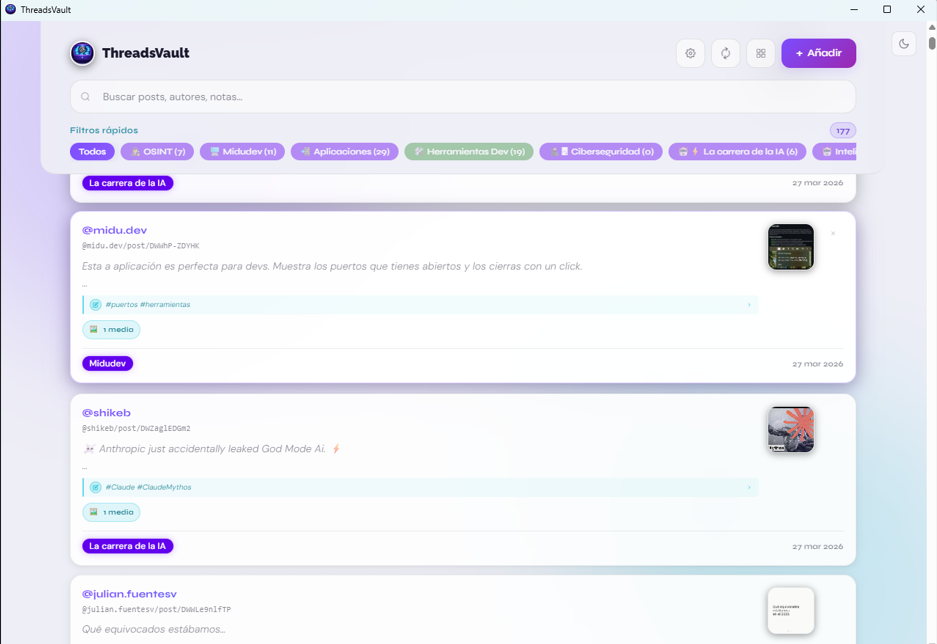Viewport: 937px width, 644px height.
Task: Edit note icon beside #puertos #herramientas
Action: tap(96, 305)
